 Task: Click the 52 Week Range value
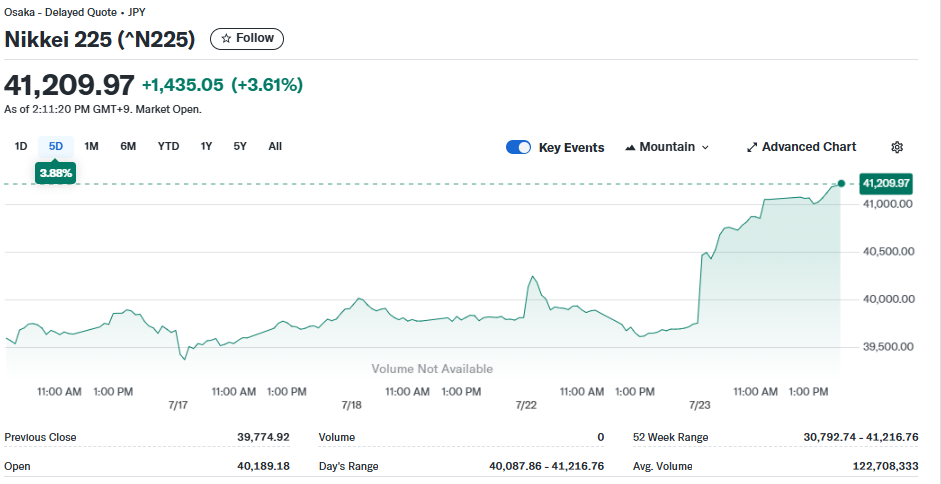tap(861, 437)
